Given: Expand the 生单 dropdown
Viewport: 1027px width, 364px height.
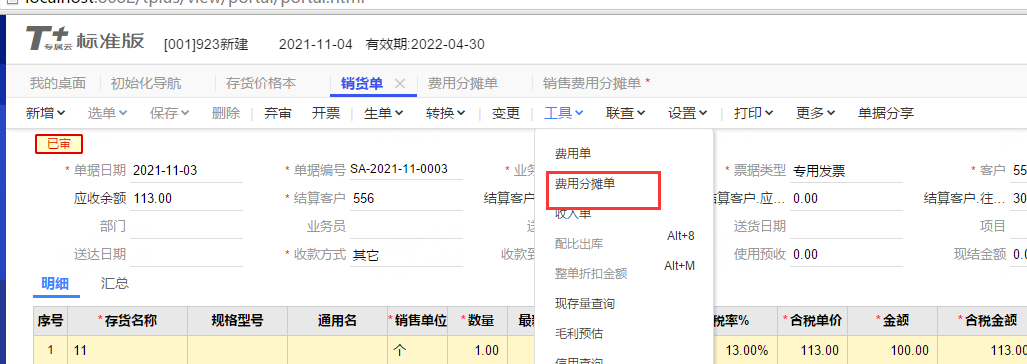Looking at the screenshot, I should pyautogui.click(x=383, y=113).
